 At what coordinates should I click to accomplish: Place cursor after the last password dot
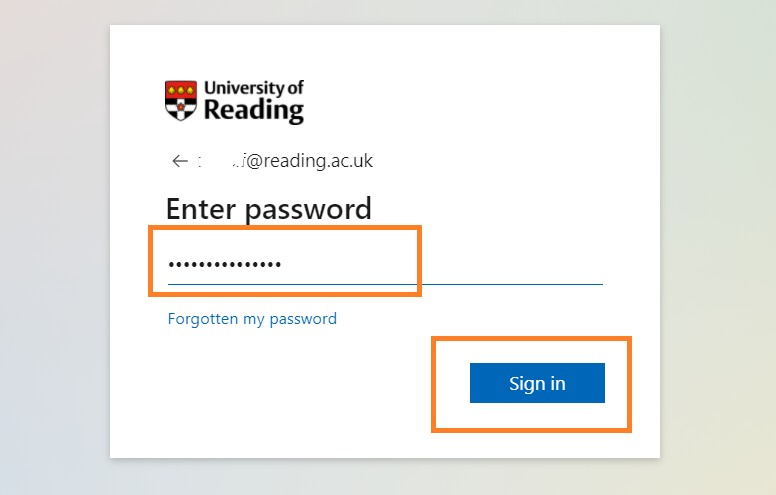tap(284, 265)
